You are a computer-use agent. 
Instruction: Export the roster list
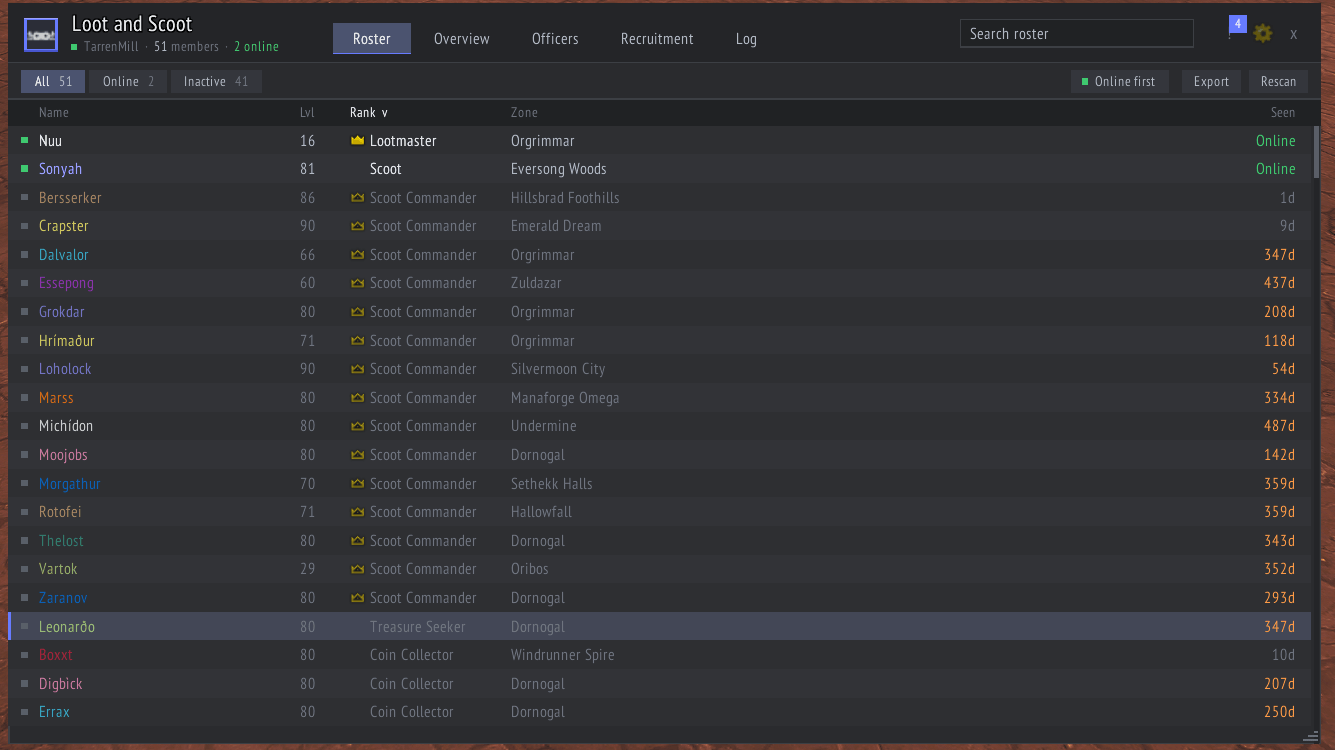[1211, 82]
